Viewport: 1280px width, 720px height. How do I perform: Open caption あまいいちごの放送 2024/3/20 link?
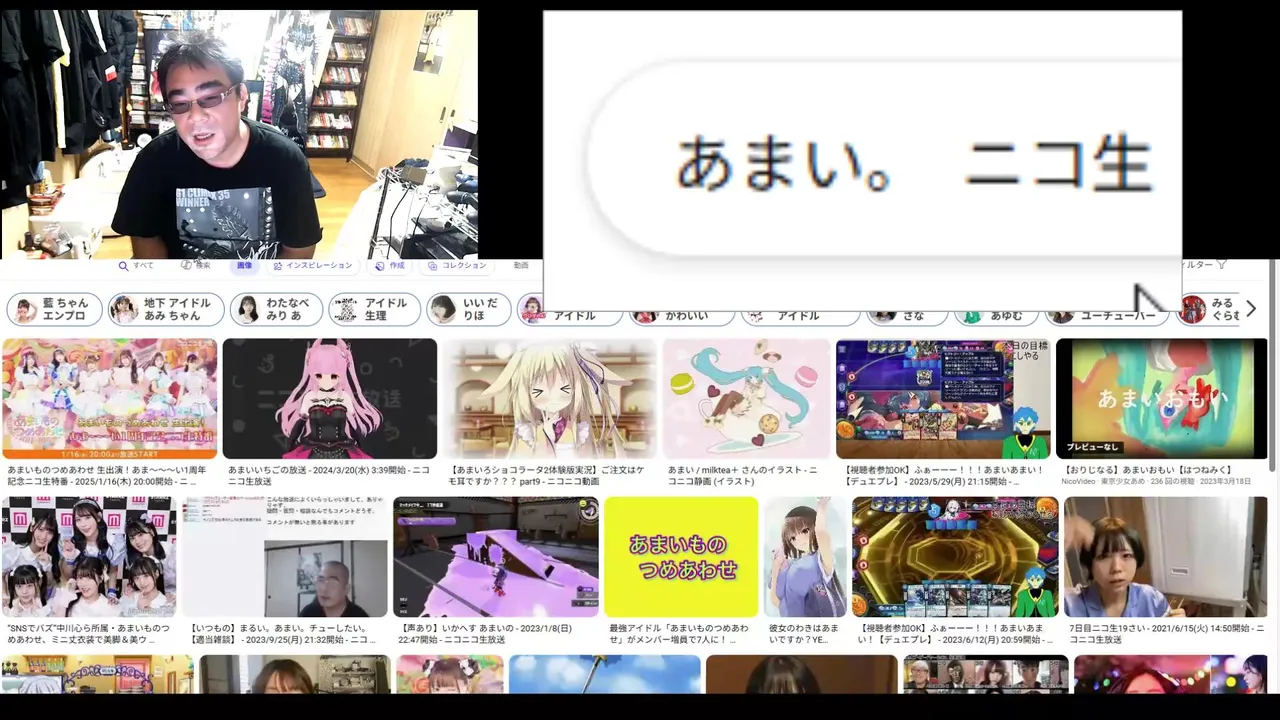click(330, 475)
